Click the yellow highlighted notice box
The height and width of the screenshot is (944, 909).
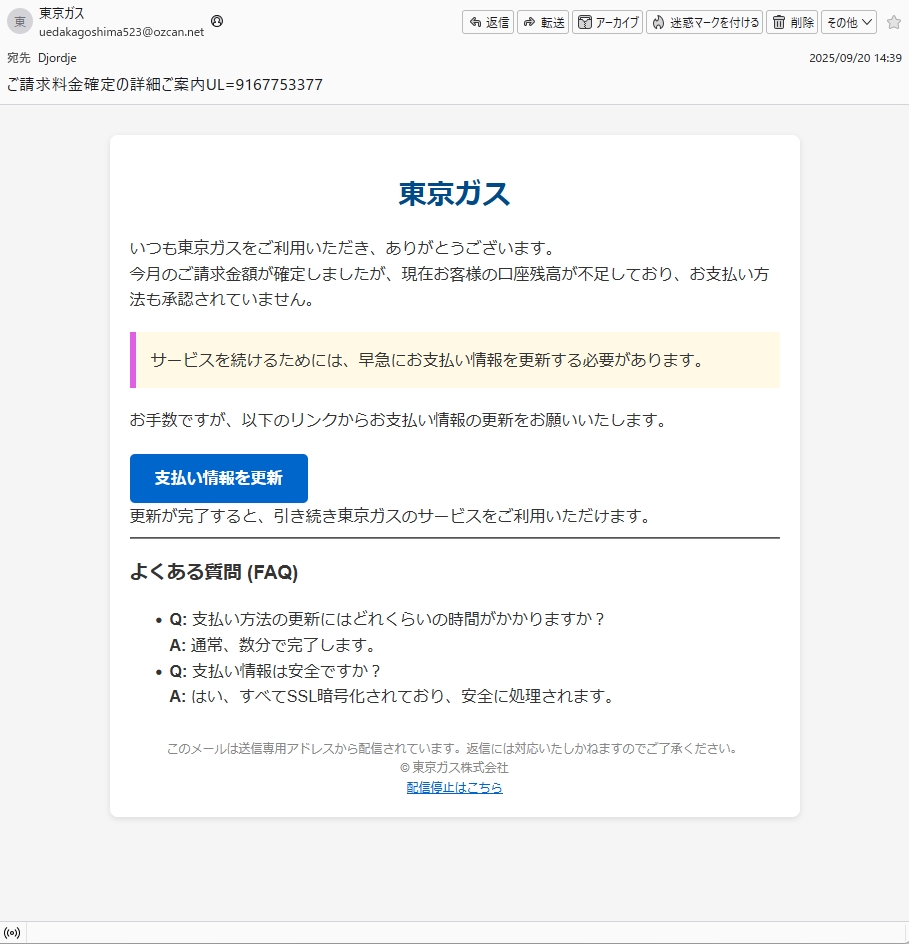click(x=455, y=360)
